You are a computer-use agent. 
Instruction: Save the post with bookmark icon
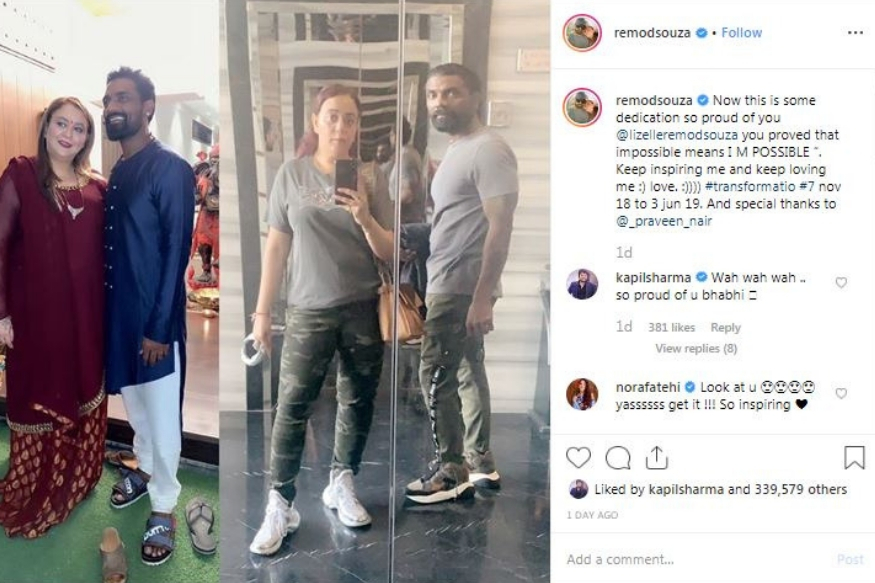854,457
